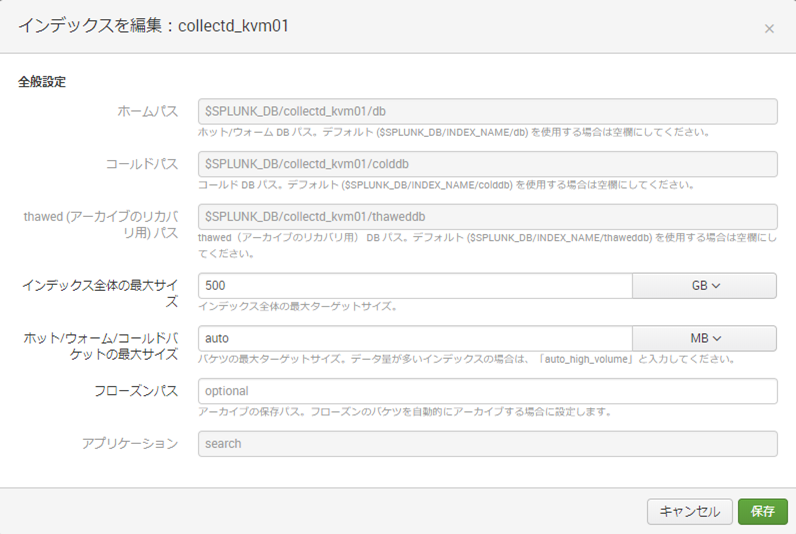Click the thawed (アーカイブのリカバリ用) パス label
This screenshot has width=796, height=534.
101,225
